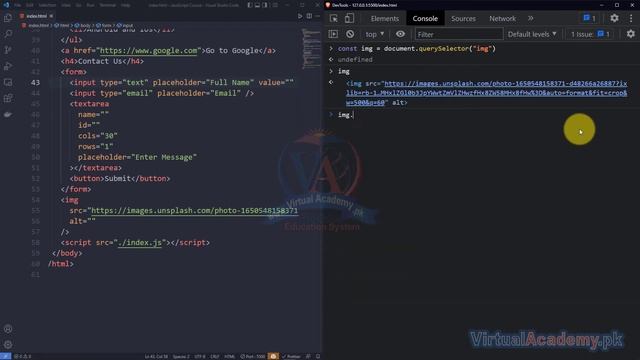Click the body breadcrumb segment

tap(83, 25)
